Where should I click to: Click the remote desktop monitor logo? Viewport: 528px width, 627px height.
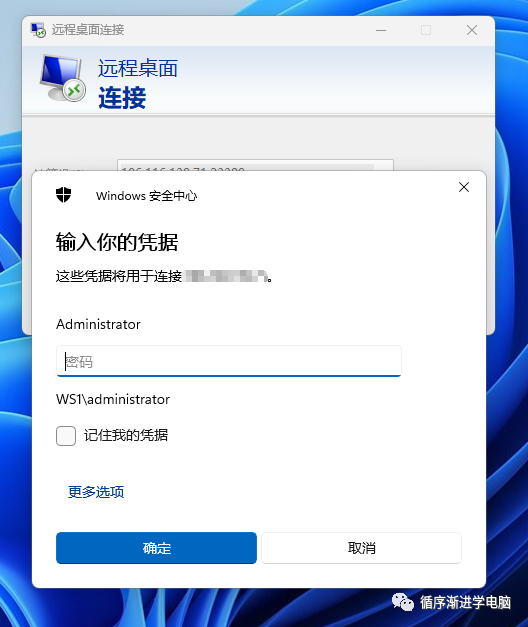63,78
